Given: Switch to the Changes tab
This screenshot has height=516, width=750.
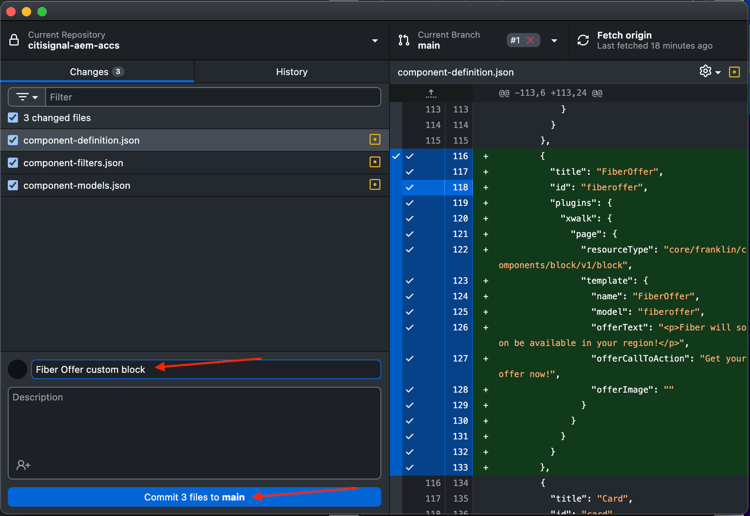Looking at the screenshot, I should click(x=96, y=72).
